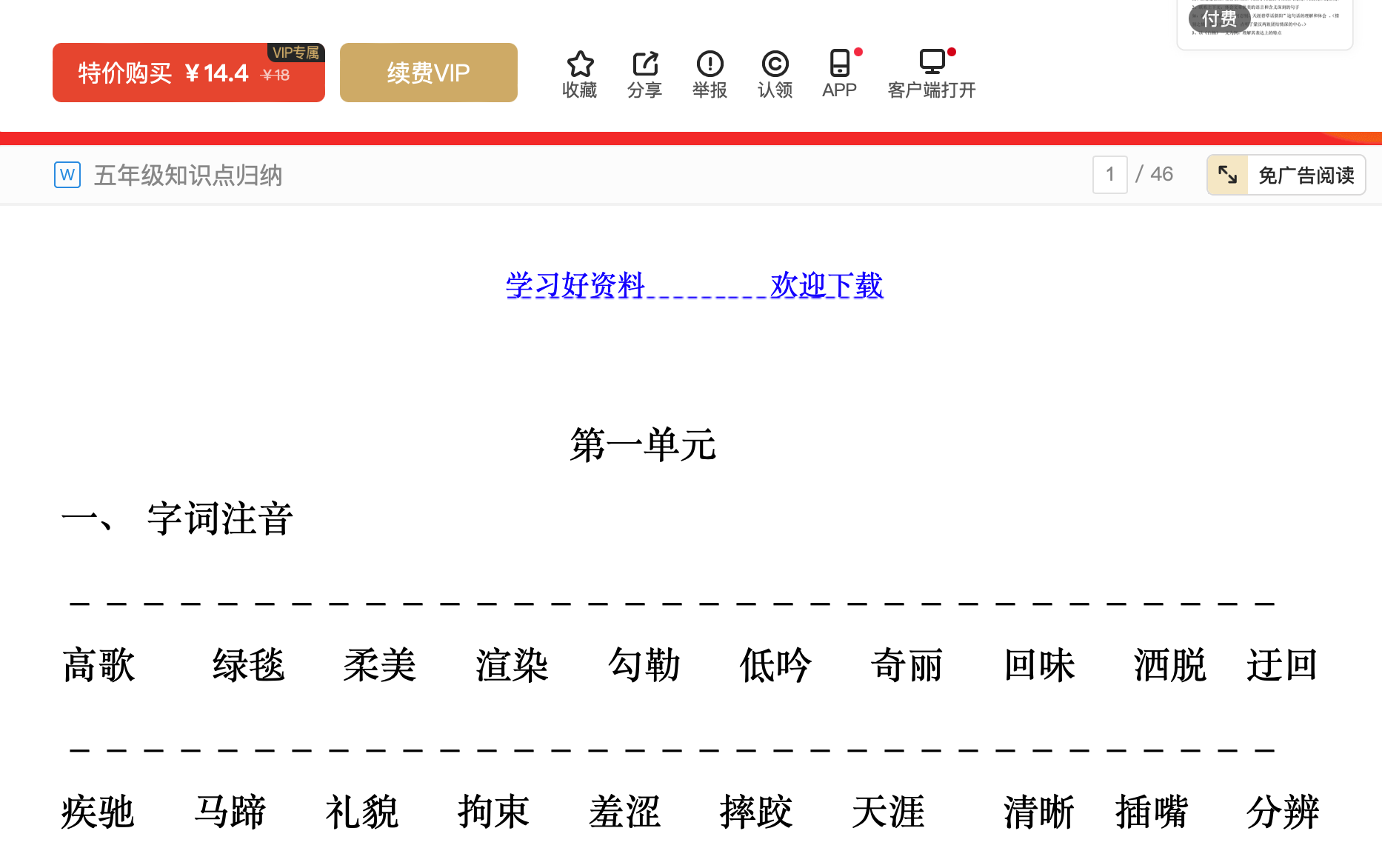The image size is (1382, 868).
Task: Click the 续费VIP button
Action: [x=428, y=73]
